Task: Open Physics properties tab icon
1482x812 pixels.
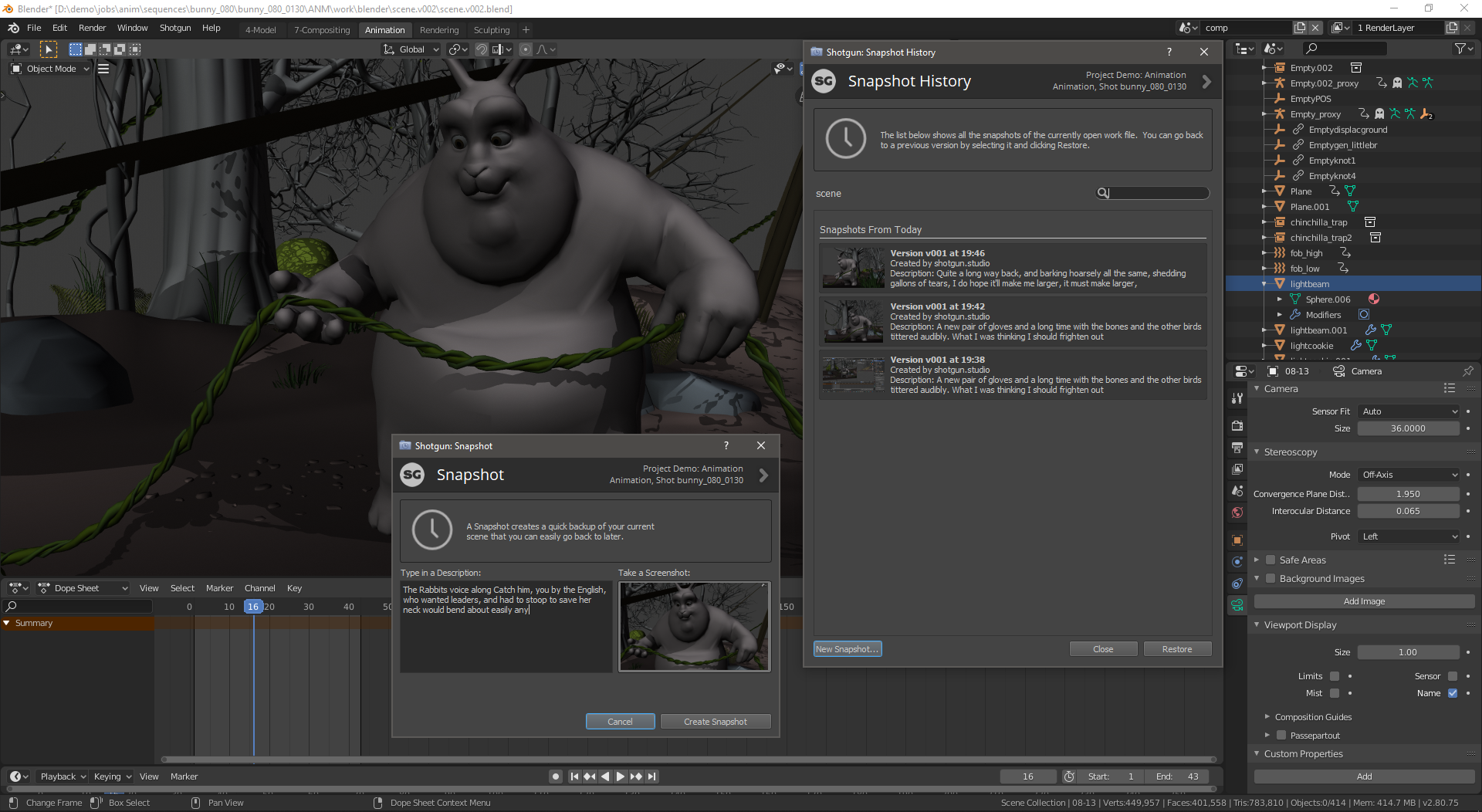Action: (1237, 562)
